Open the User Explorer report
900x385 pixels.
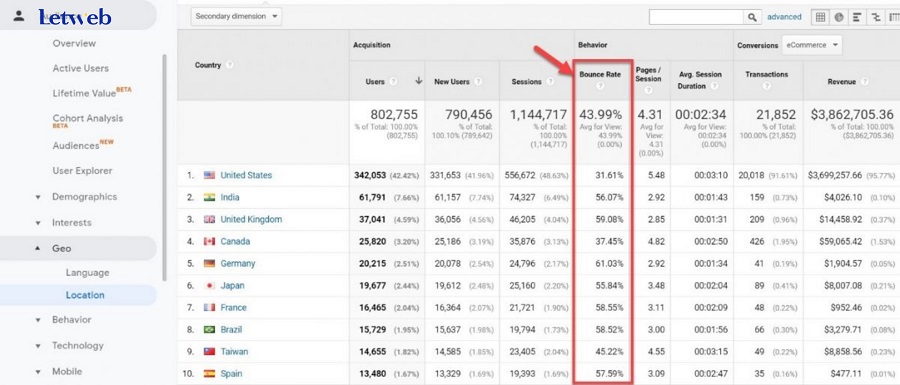click(x=82, y=170)
